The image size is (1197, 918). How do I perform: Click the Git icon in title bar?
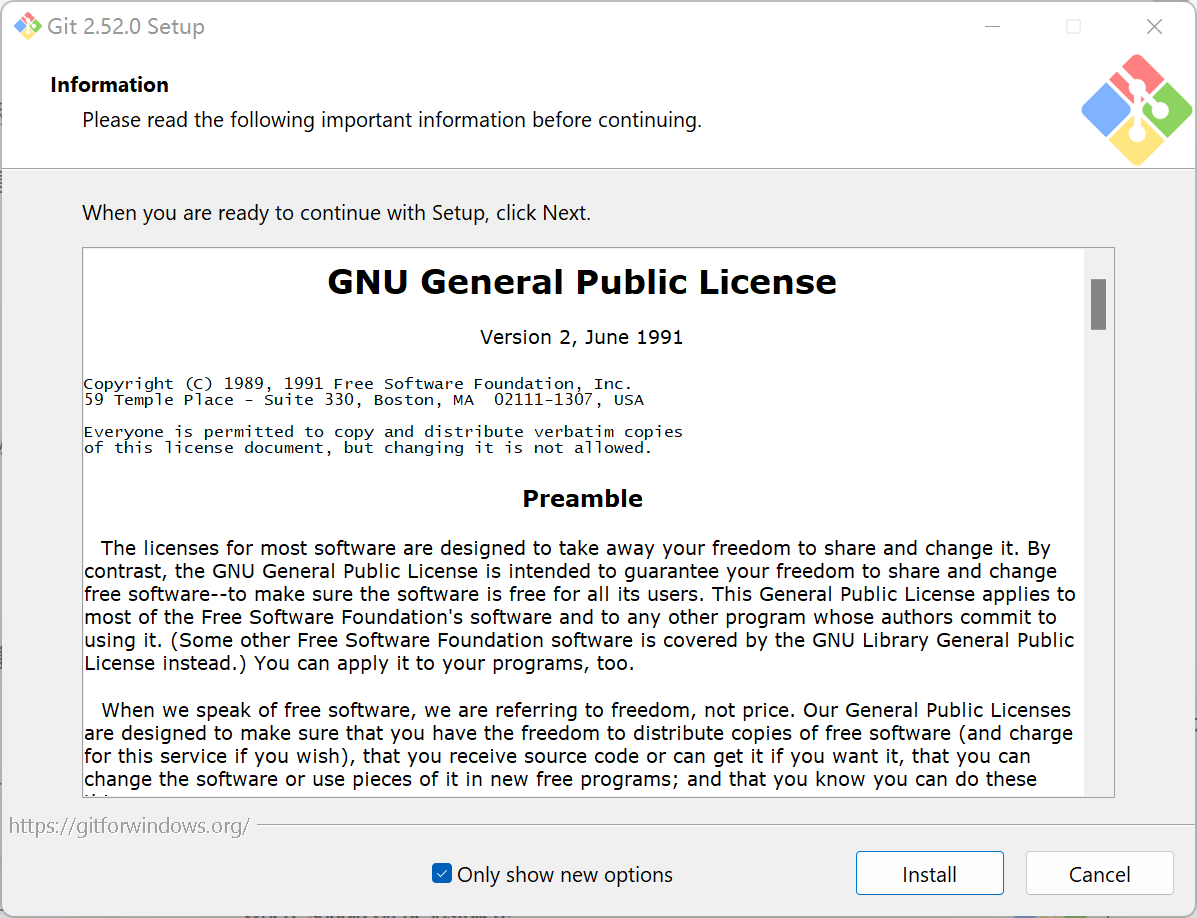(x=27, y=26)
